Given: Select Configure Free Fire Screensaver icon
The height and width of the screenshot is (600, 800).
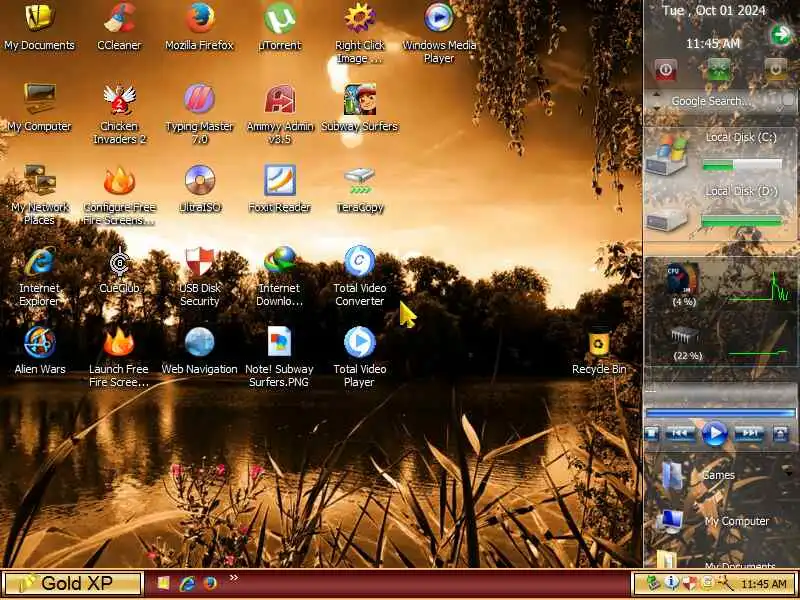Looking at the screenshot, I should tap(119, 194).
